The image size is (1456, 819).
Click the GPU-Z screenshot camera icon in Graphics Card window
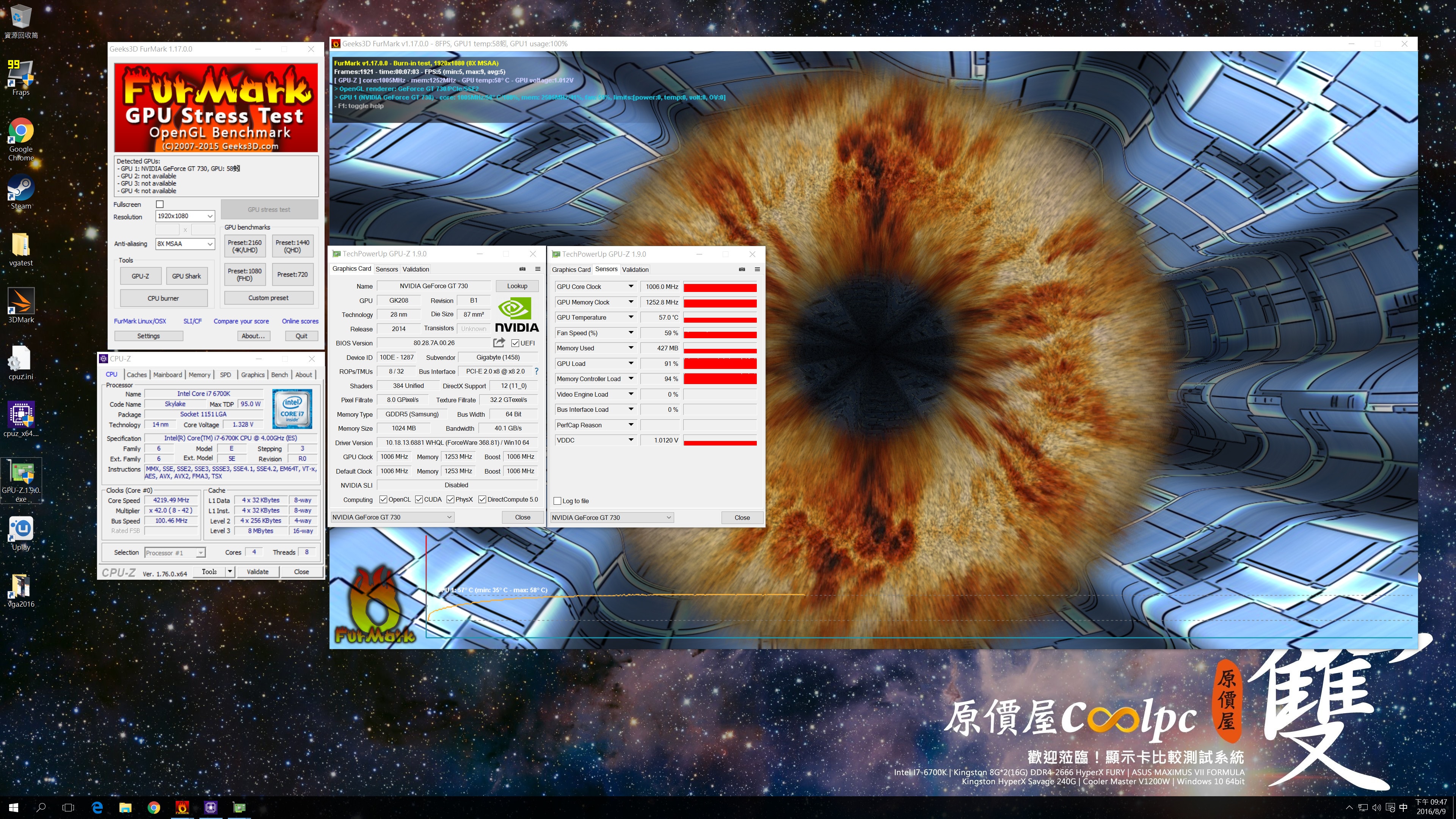[x=522, y=269]
